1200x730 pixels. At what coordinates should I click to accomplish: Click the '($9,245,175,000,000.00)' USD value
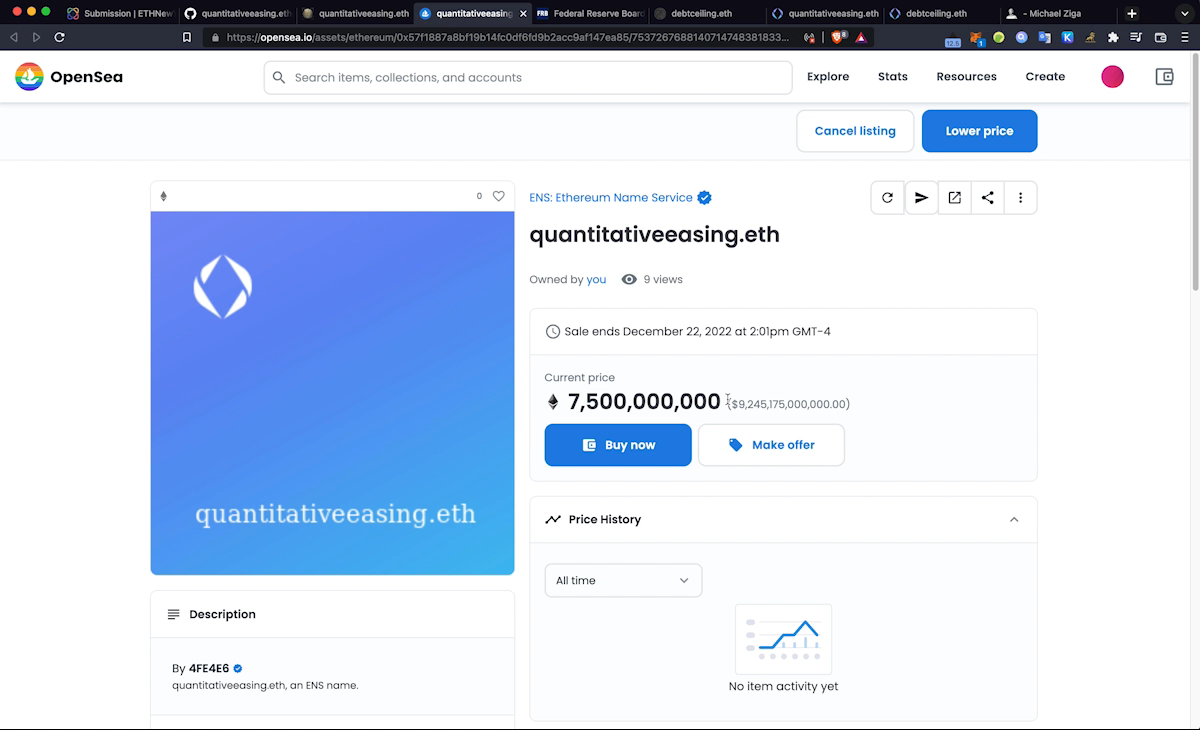pyautogui.click(x=789, y=404)
